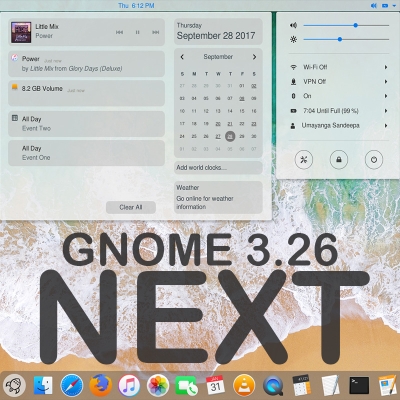Select September 10 in the calendar
The height and width of the screenshot is (400, 400).
click(182, 111)
